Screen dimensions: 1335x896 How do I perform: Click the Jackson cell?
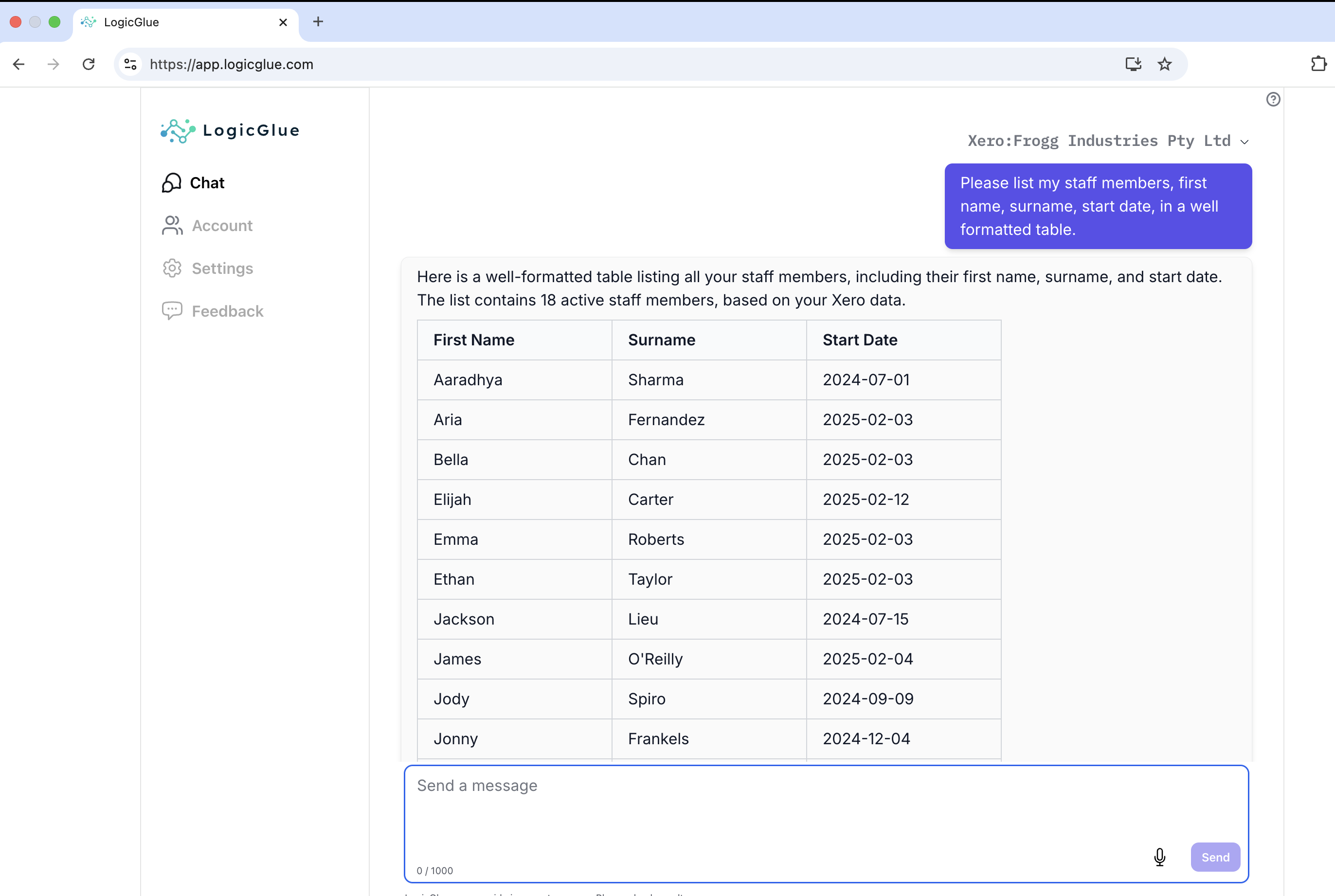514,619
